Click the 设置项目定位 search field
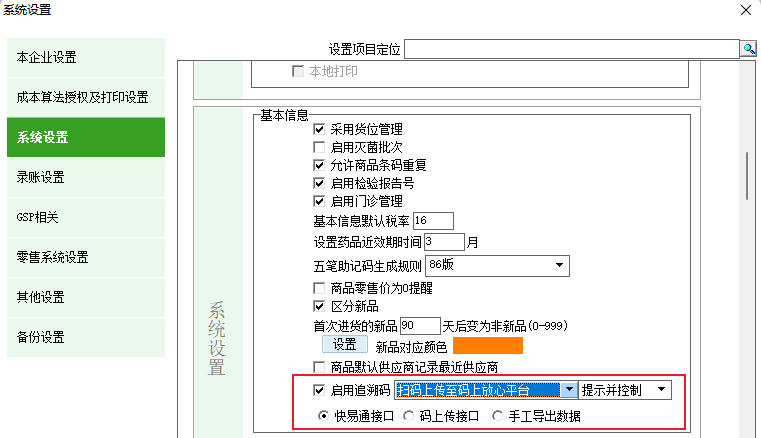 571,49
